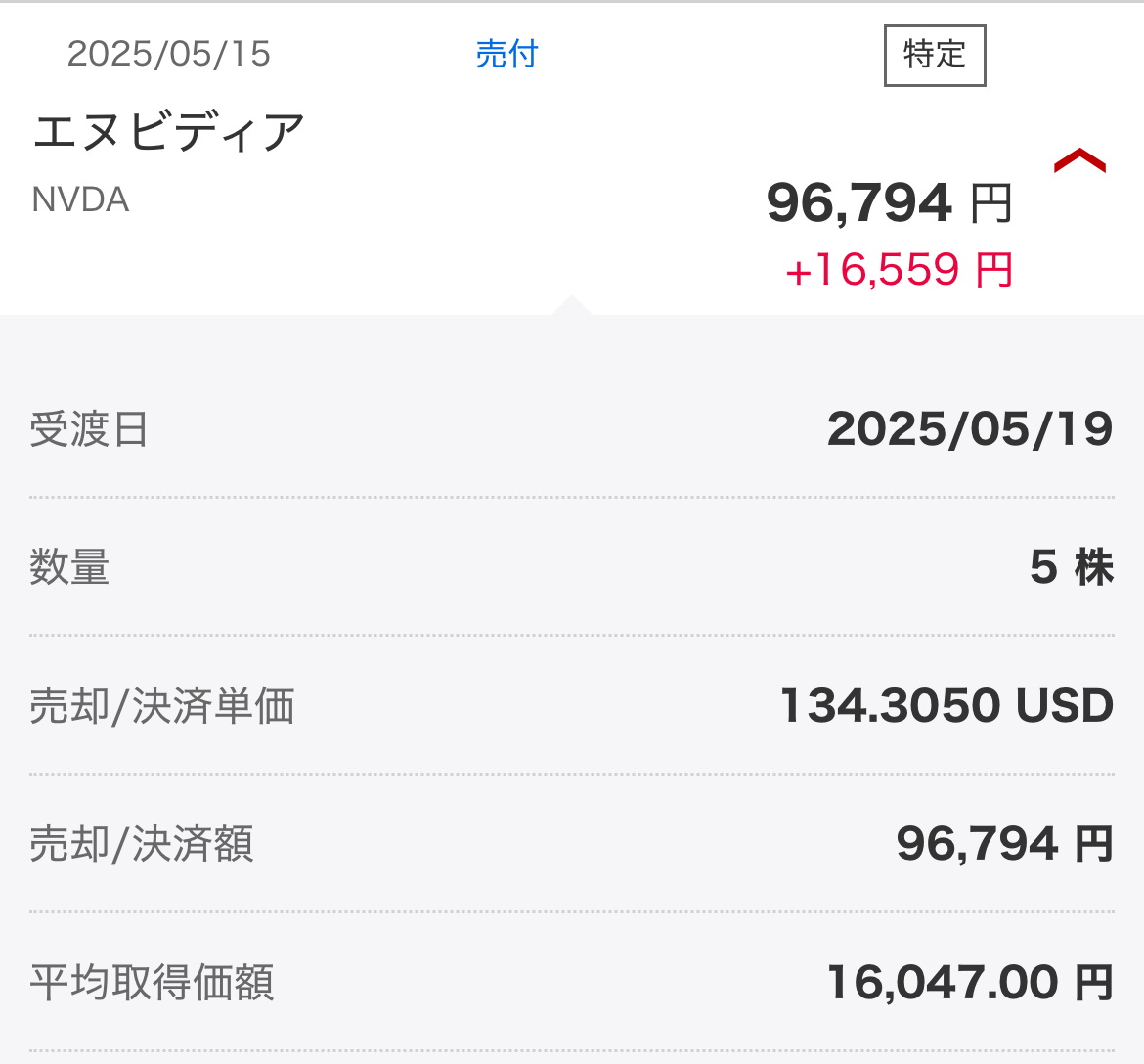Tap the 5 株 quantity value
The width and height of the screenshot is (1144, 1064).
[x=1071, y=567]
